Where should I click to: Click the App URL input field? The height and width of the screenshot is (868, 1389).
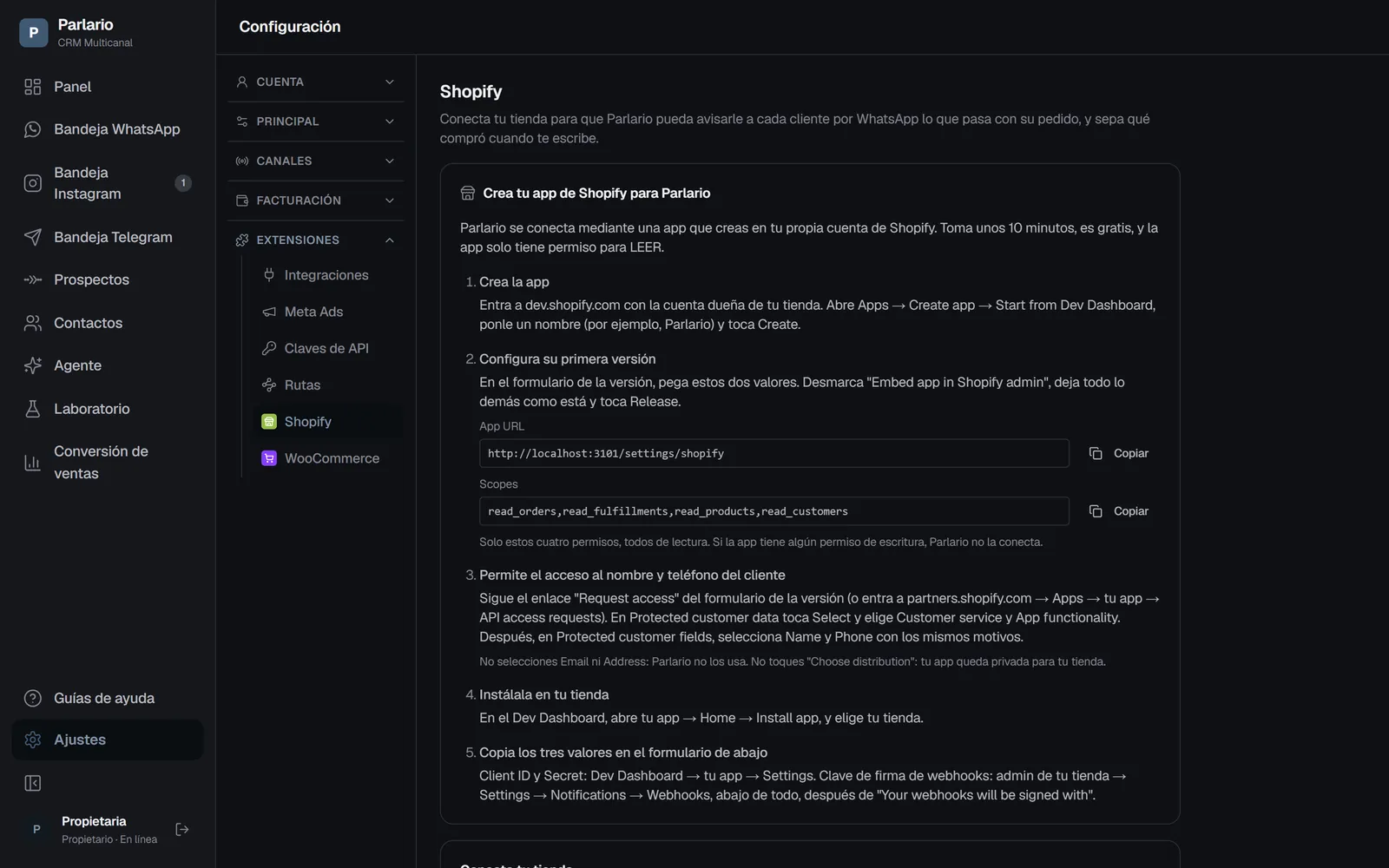[773, 453]
